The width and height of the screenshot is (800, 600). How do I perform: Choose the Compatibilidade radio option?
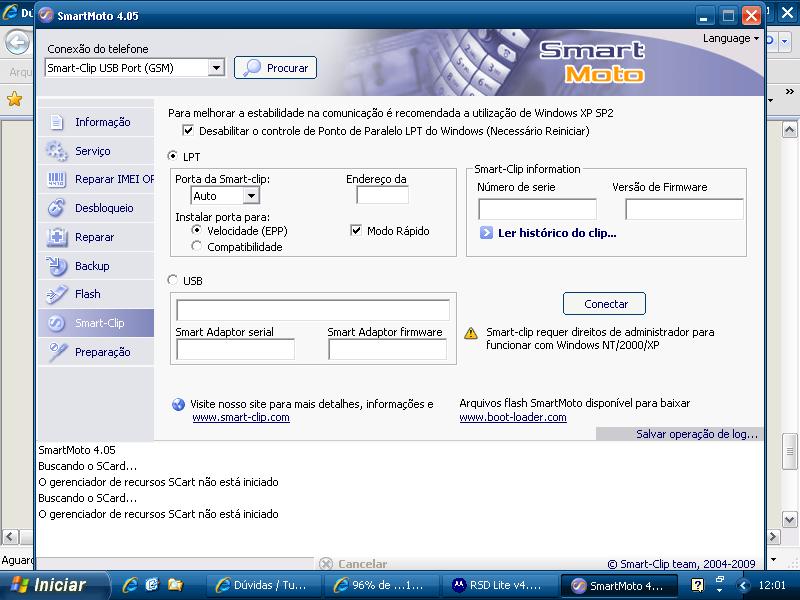pos(197,246)
